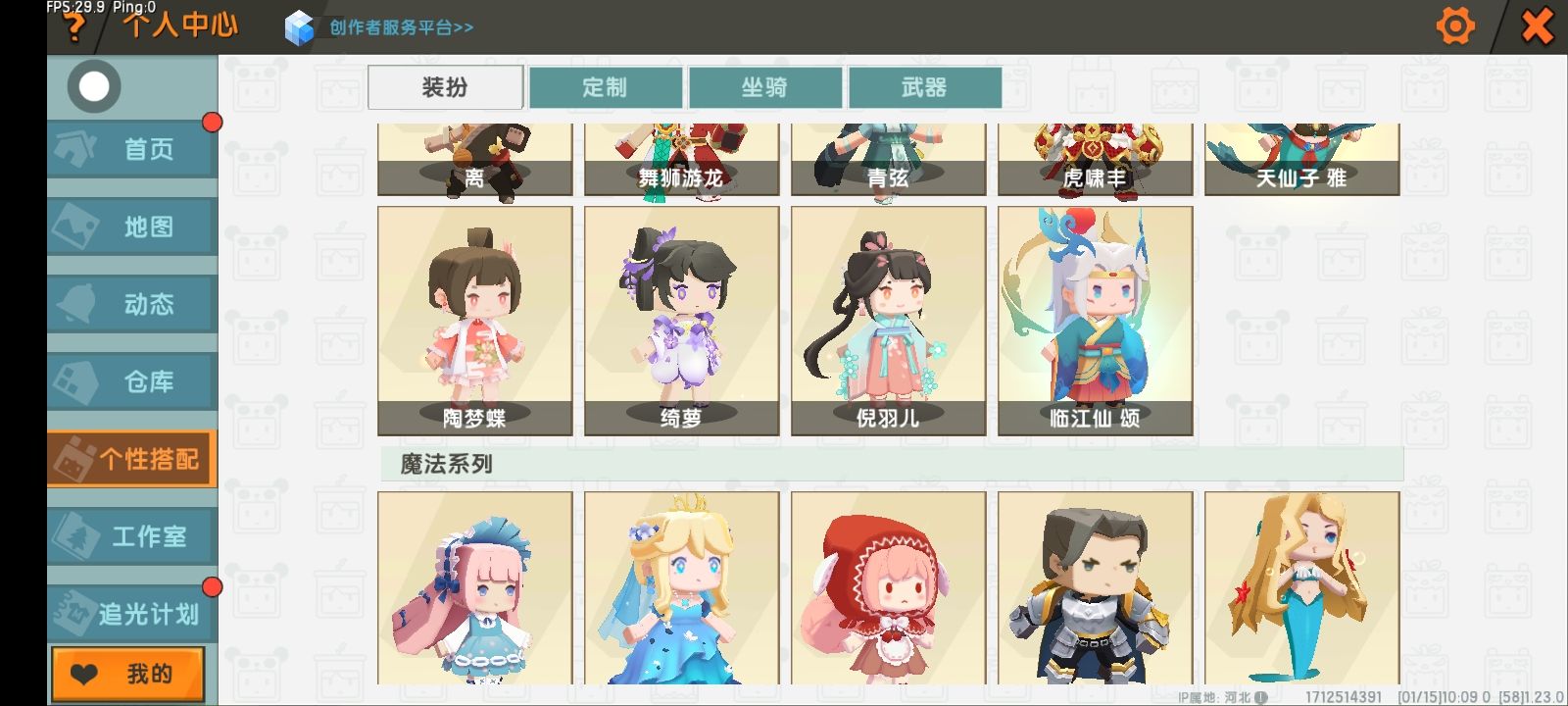The image size is (1568, 706).
Task: Open the 地图 map sidebar item
Action: point(132,227)
